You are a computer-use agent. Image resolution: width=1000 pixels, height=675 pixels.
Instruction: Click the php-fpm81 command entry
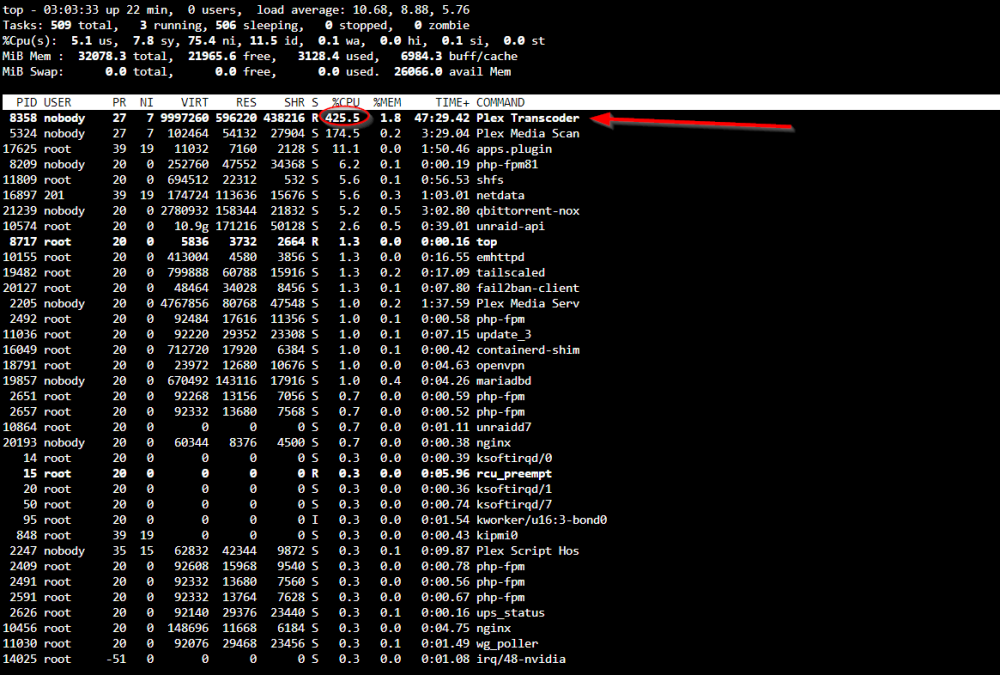point(507,164)
